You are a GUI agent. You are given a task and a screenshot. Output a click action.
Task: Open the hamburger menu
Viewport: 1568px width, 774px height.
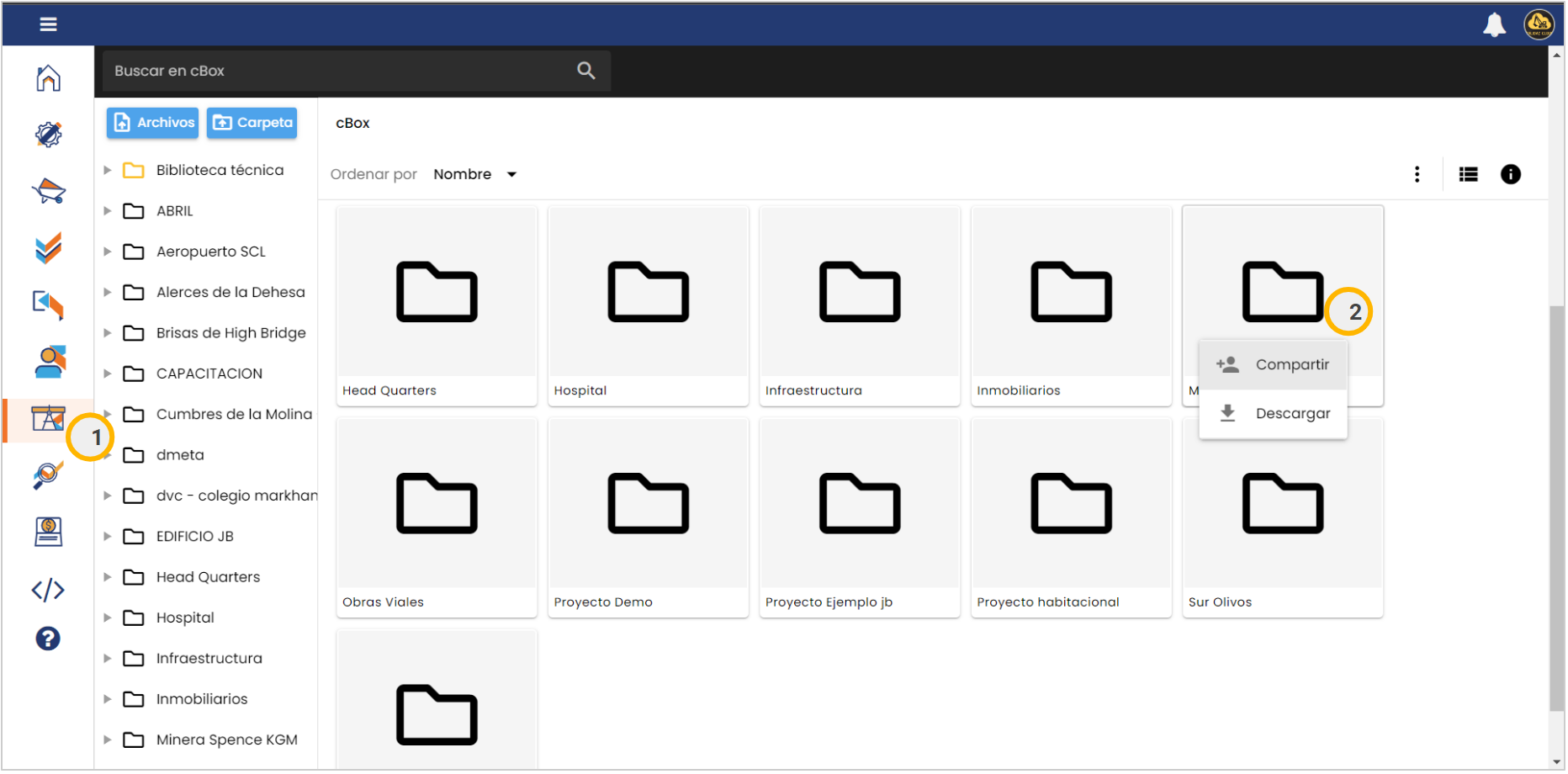48,24
